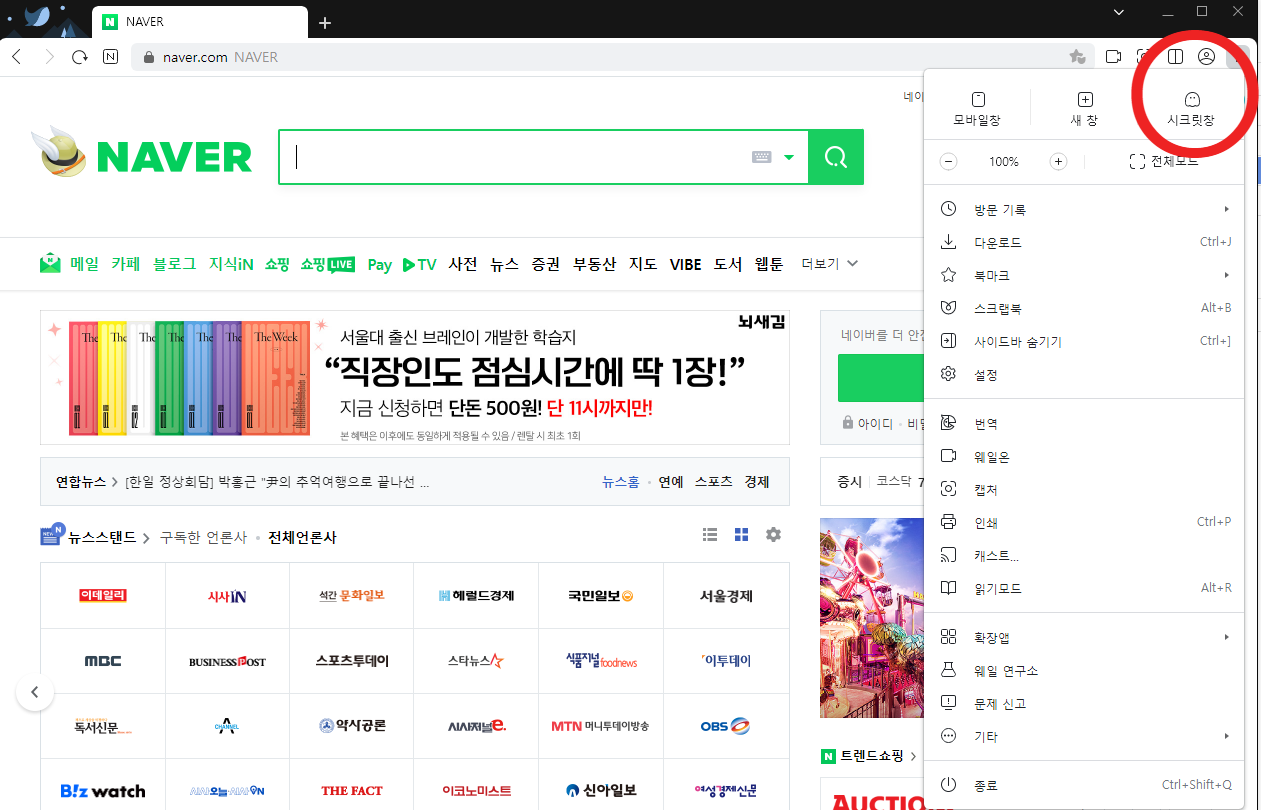Image resolution: width=1261 pixels, height=810 pixels.
Task: Open the 스포츠 news link
Action: [x=714, y=482]
